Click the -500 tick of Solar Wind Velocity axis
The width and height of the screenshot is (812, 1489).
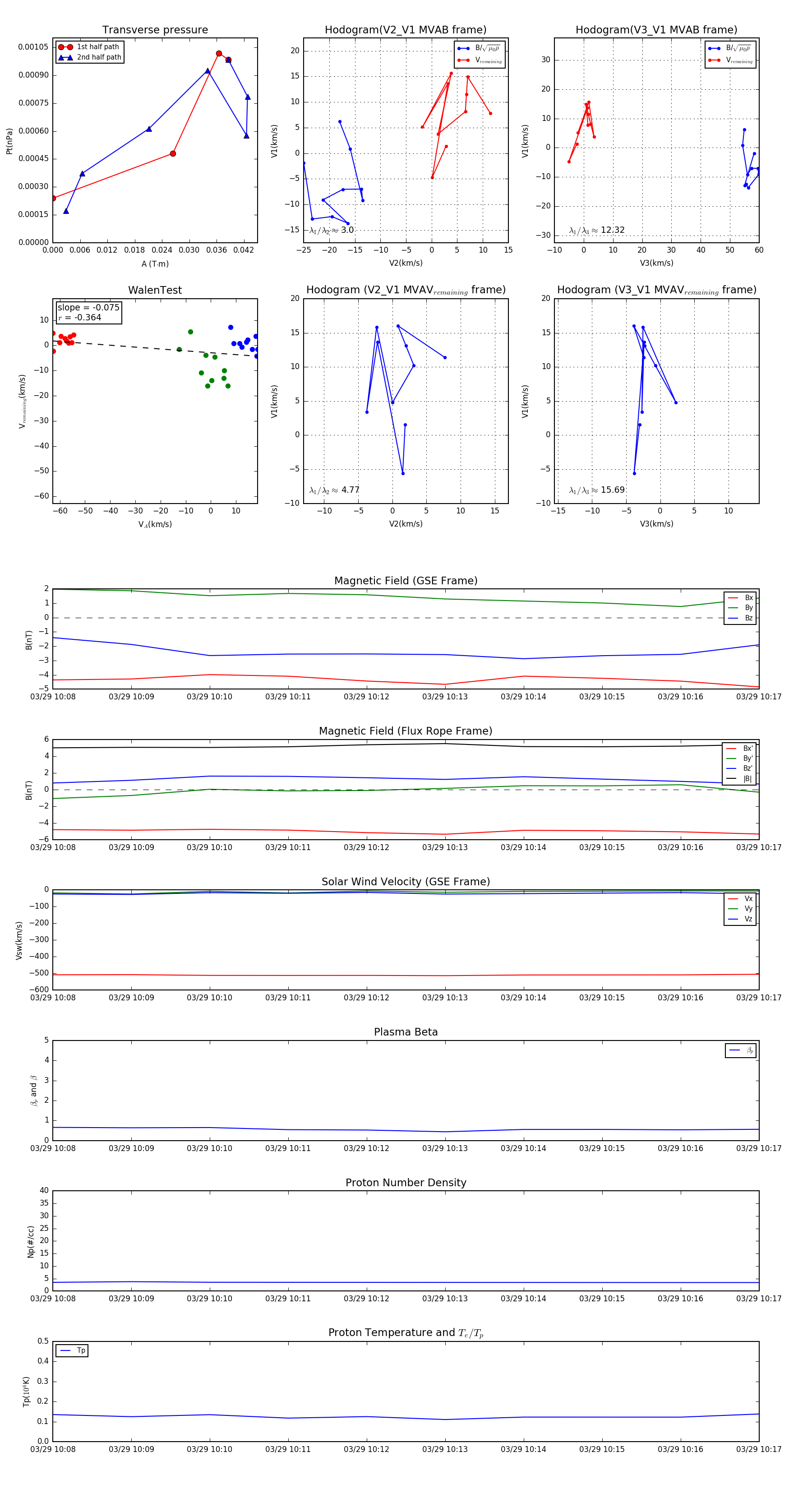pos(39,973)
